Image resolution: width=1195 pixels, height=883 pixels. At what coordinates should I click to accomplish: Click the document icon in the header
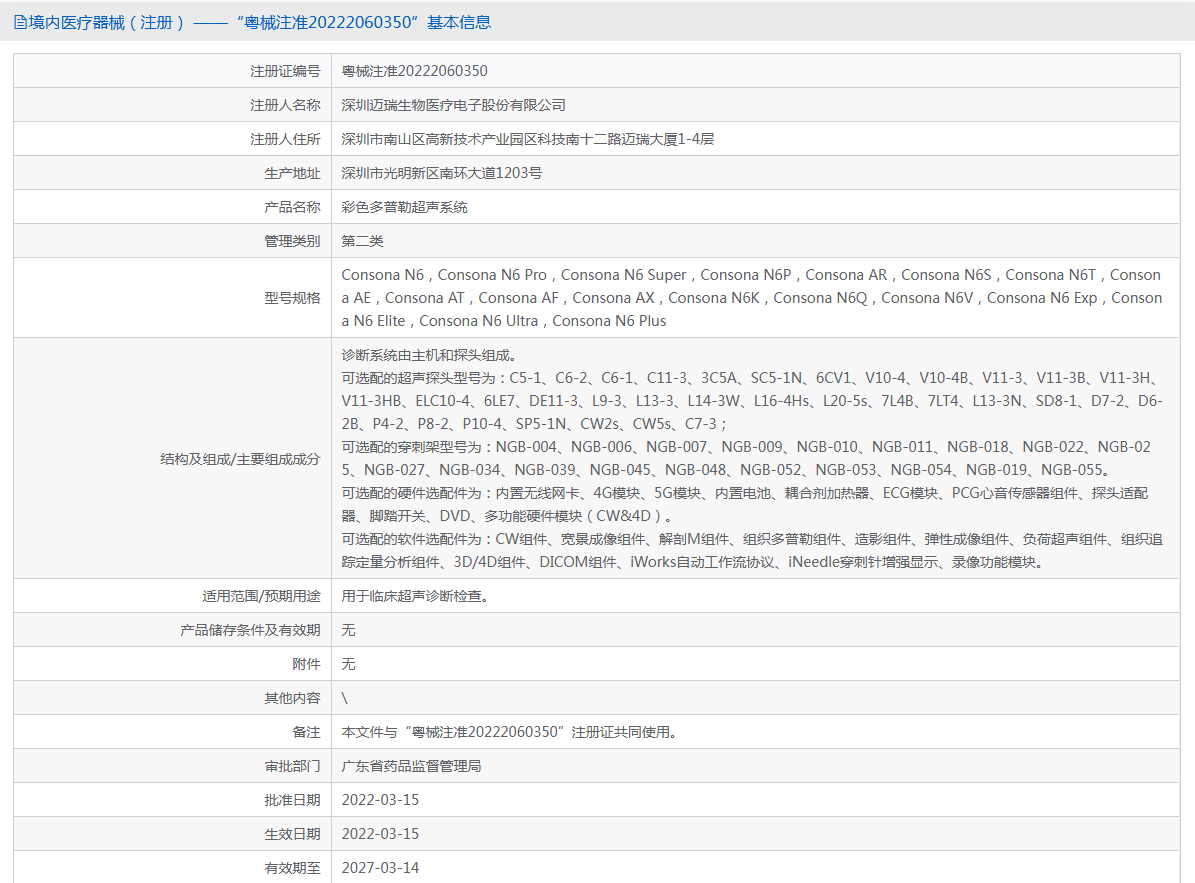click(x=20, y=22)
